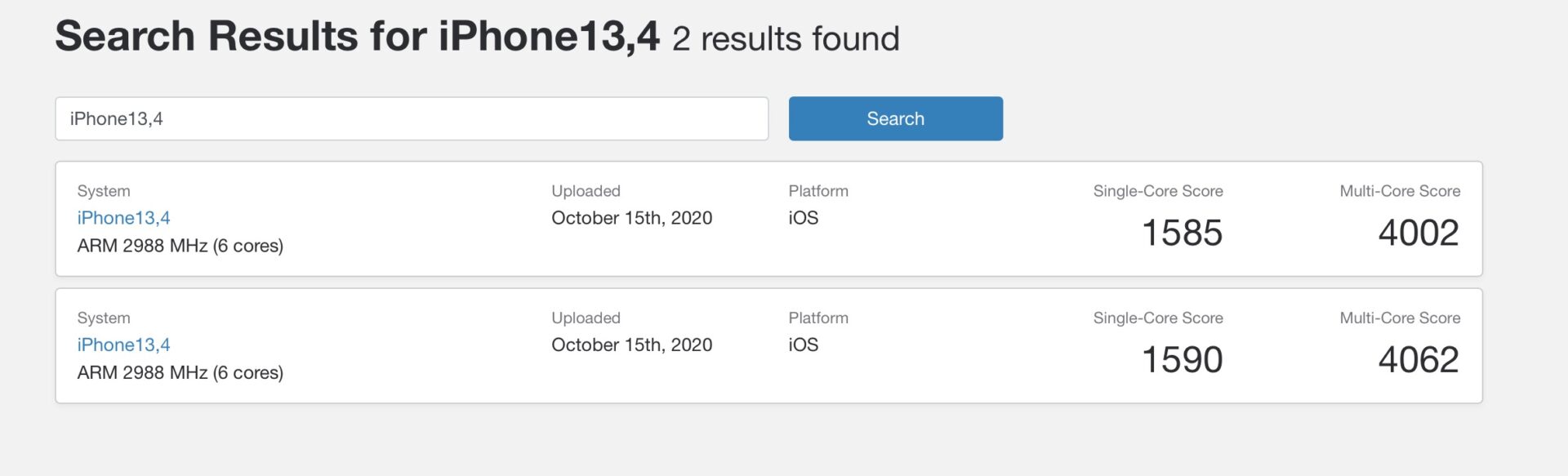Viewport: 1568px width, 476px height.
Task: Open the first iPhone13,4 system link
Action: (123, 217)
